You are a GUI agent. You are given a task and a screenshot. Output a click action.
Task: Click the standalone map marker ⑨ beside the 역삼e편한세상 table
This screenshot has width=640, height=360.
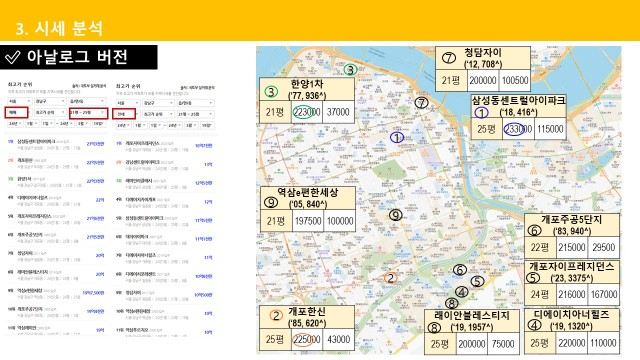click(395, 215)
